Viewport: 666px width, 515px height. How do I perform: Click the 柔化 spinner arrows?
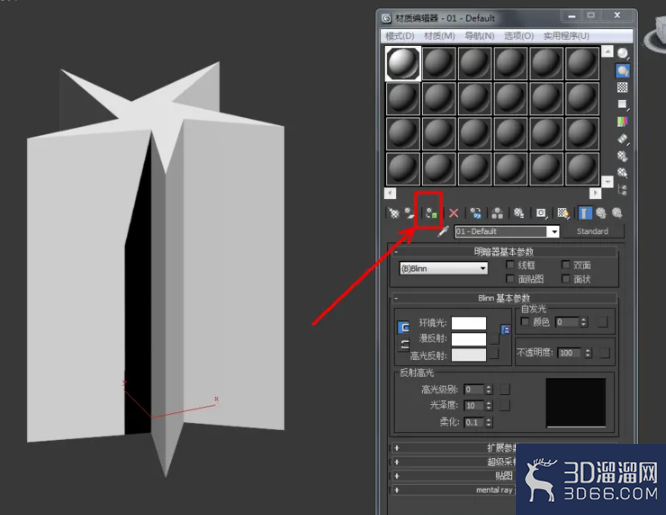489,422
